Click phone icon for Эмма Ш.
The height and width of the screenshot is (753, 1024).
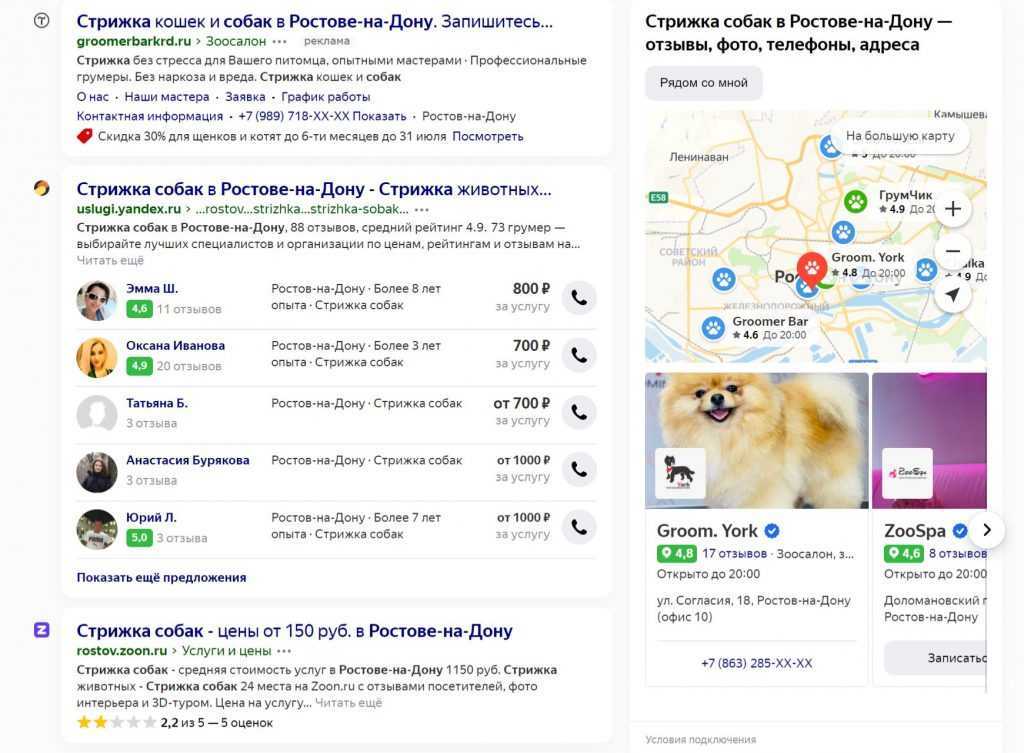pos(579,298)
